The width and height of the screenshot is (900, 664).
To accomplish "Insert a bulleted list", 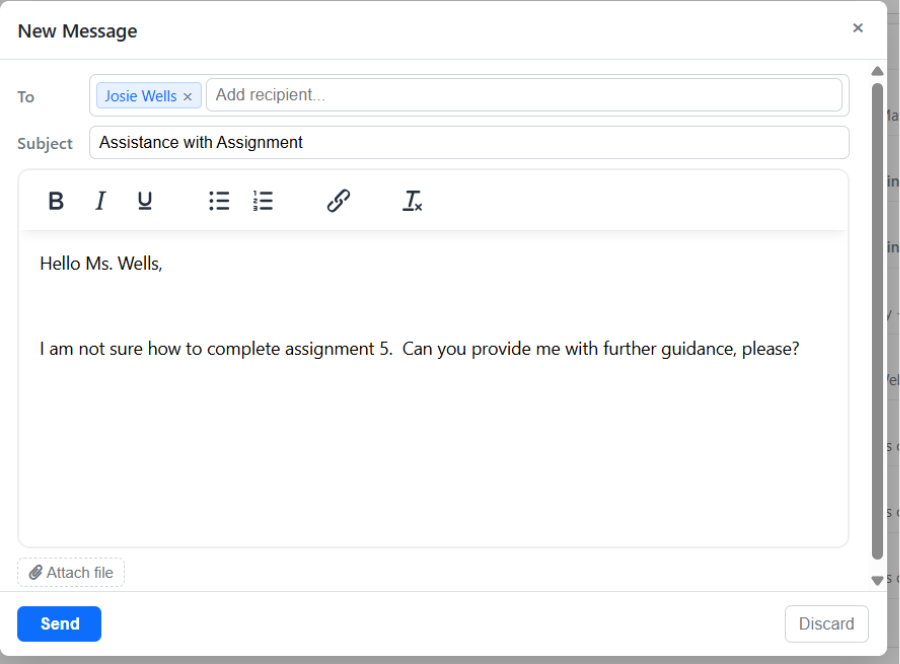I will click(219, 201).
